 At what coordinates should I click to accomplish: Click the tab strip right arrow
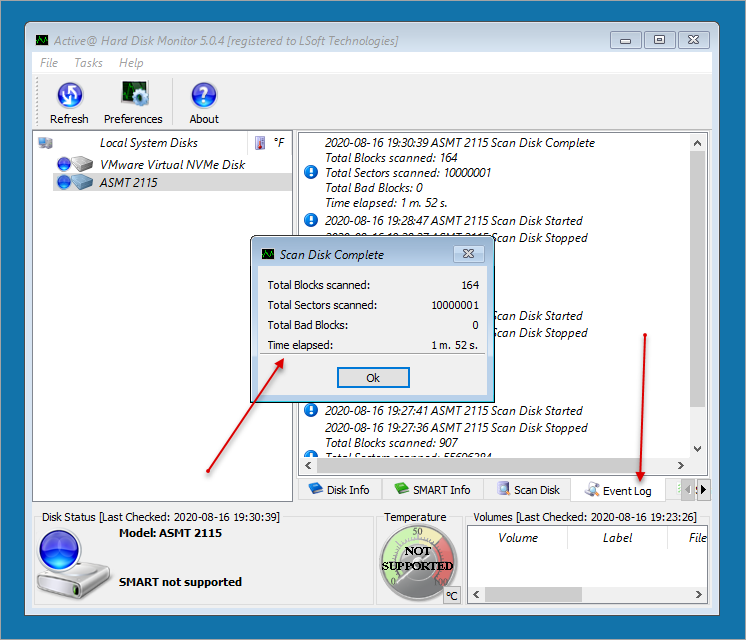[704, 490]
